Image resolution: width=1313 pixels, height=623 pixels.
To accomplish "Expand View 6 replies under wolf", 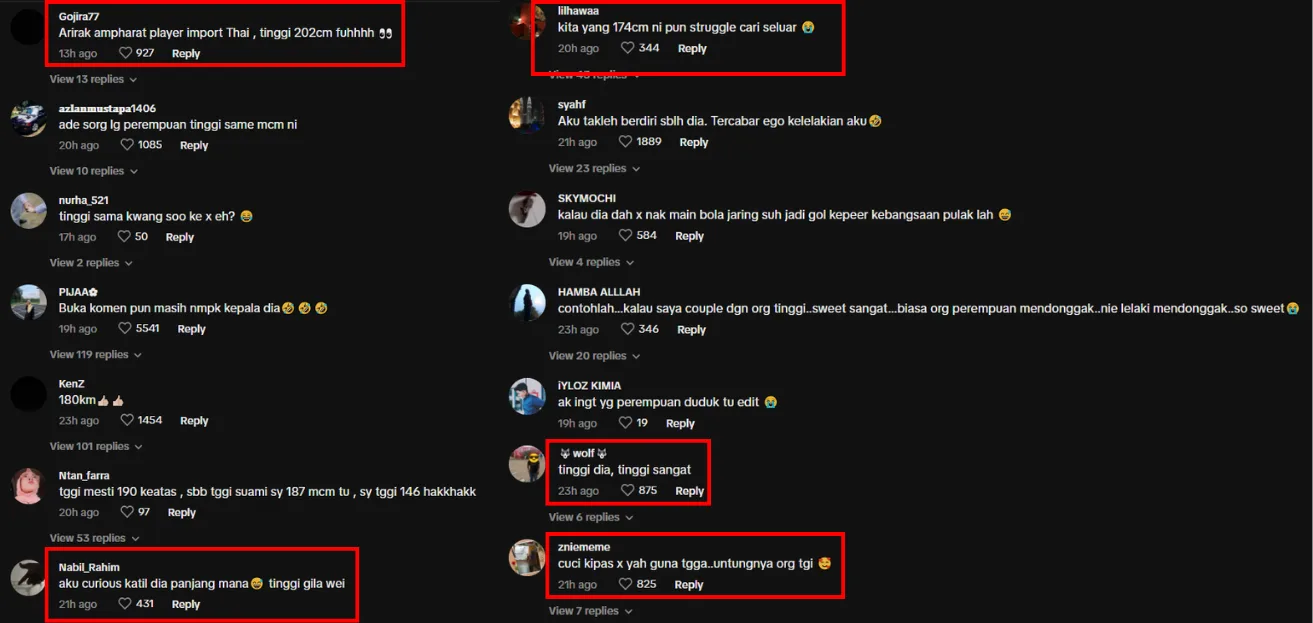I will [x=591, y=518].
